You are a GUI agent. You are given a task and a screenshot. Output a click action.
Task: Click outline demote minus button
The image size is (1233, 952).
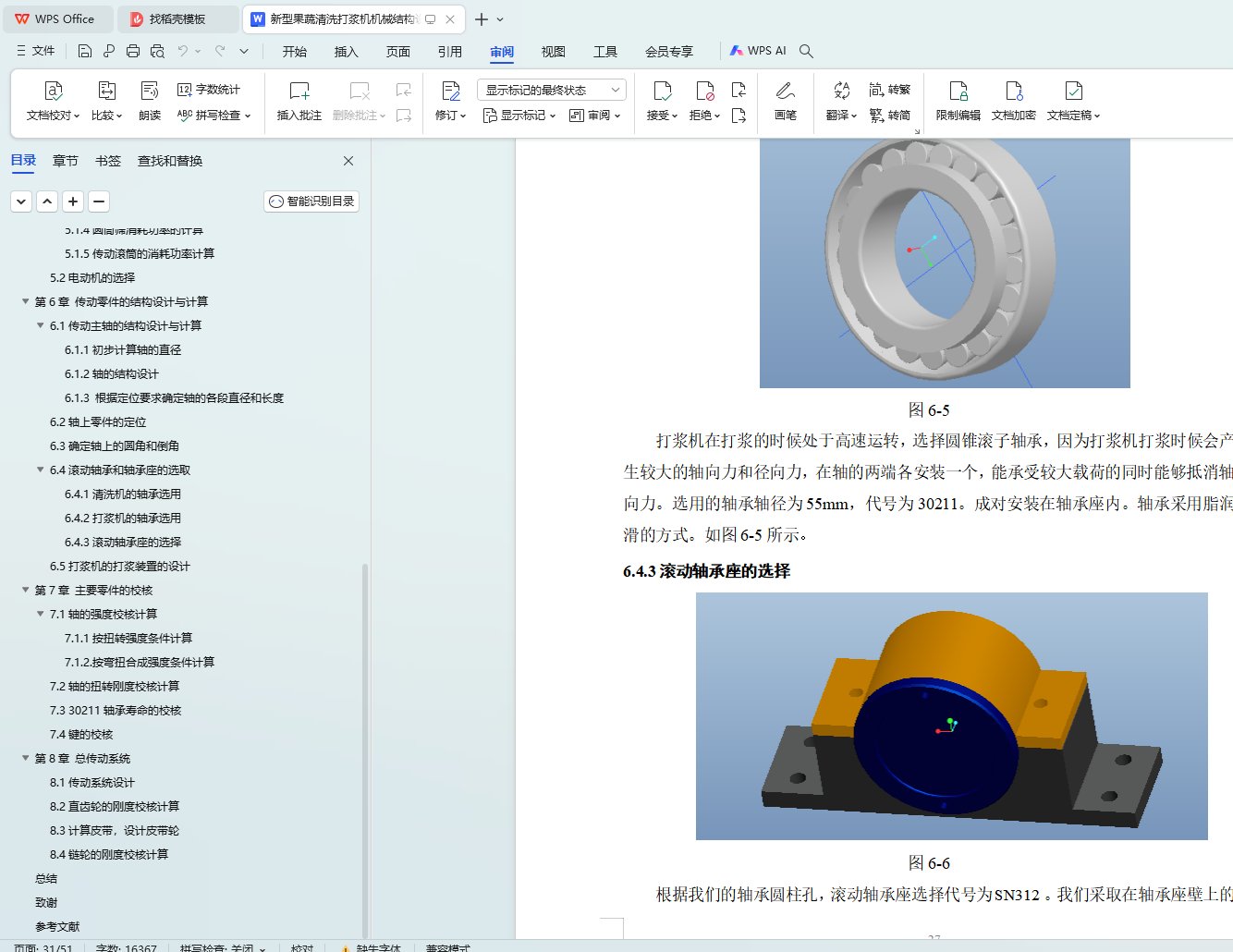(99, 201)
